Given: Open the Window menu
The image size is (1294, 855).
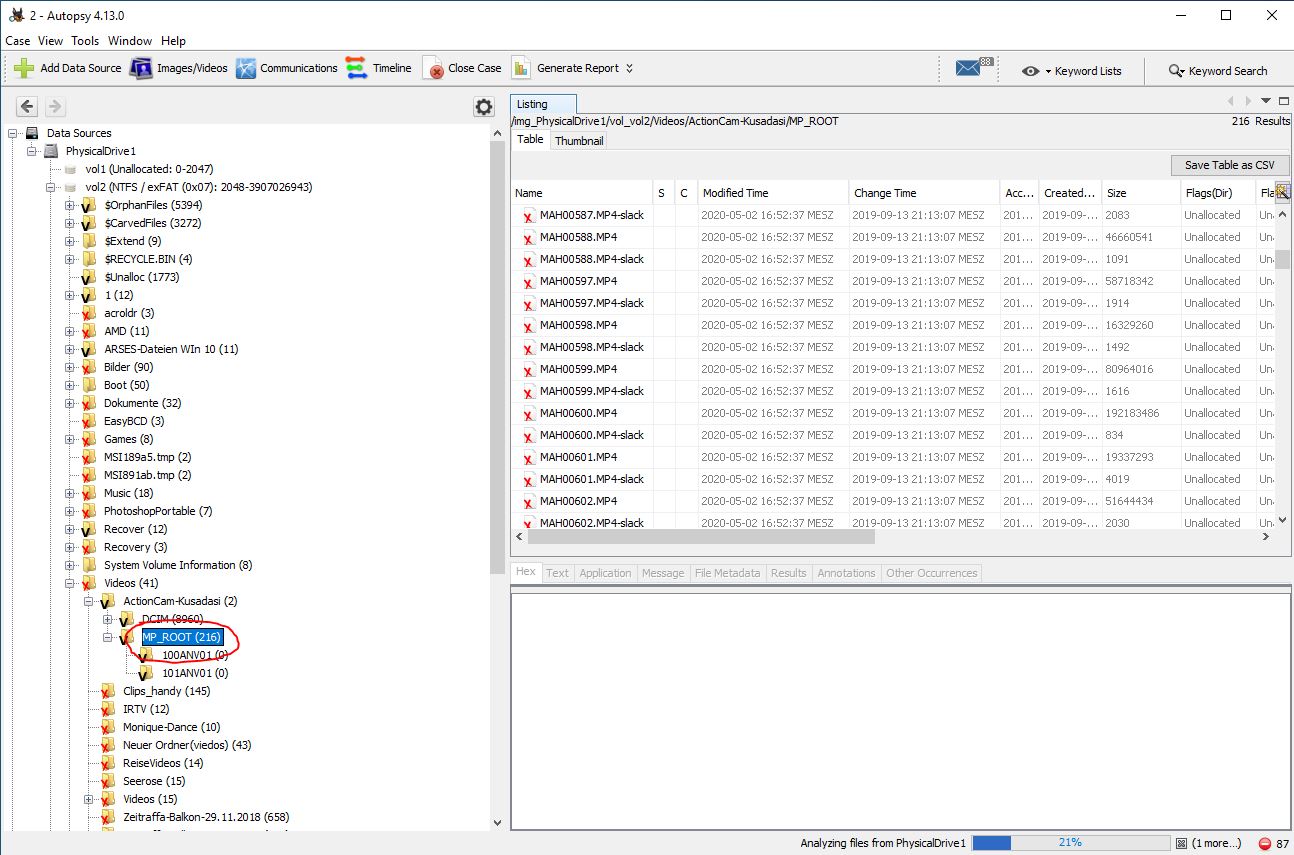Looking at the screenshot, I should click(130, 41).
